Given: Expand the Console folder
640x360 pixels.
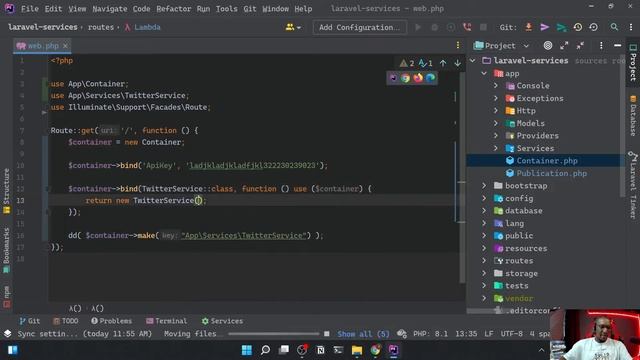Looking at the screenshot, I should [x=496, y=86].
